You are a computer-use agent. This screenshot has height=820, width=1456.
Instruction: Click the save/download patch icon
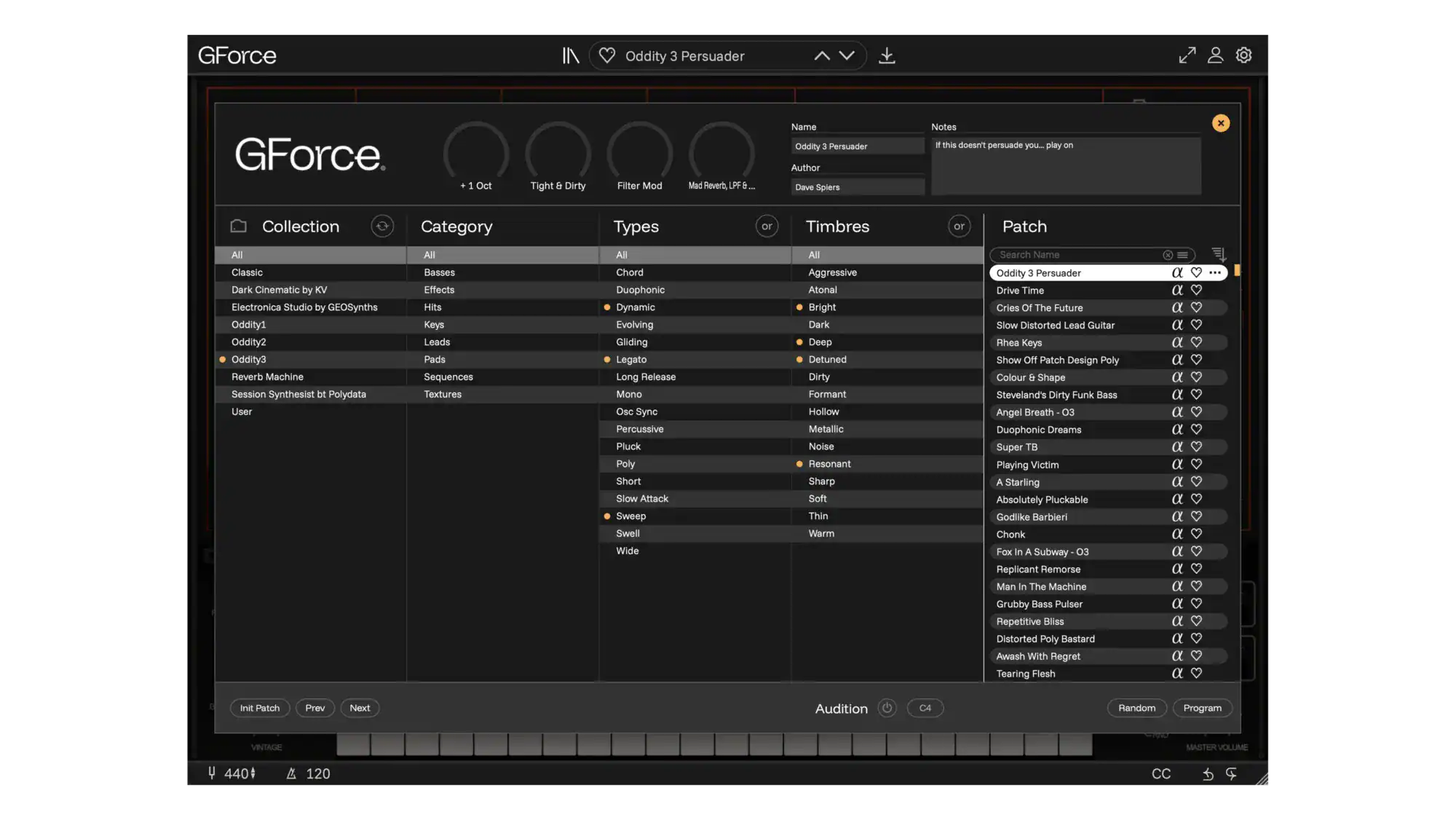pos(887,55)
